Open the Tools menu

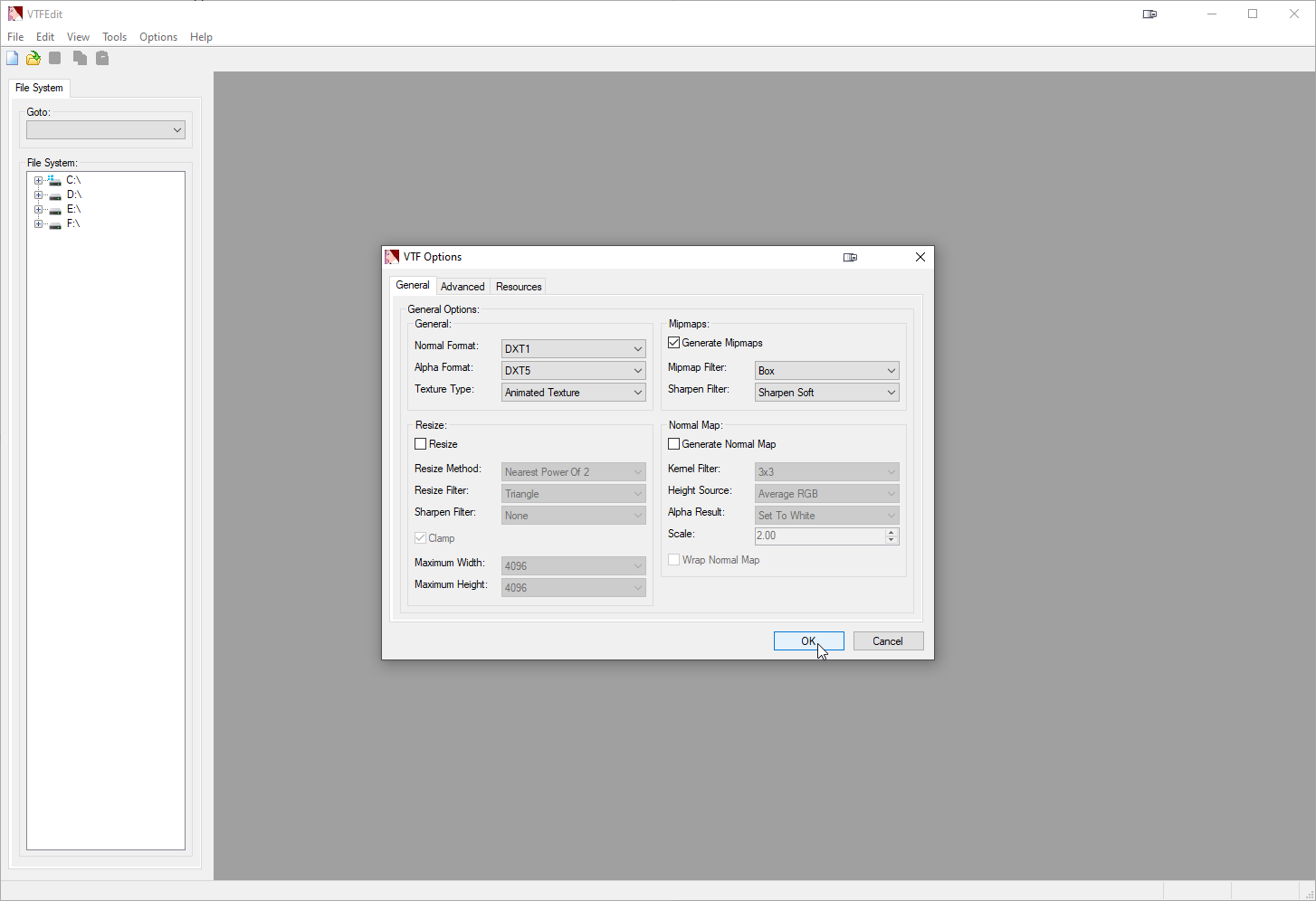[x=114, y=37]
